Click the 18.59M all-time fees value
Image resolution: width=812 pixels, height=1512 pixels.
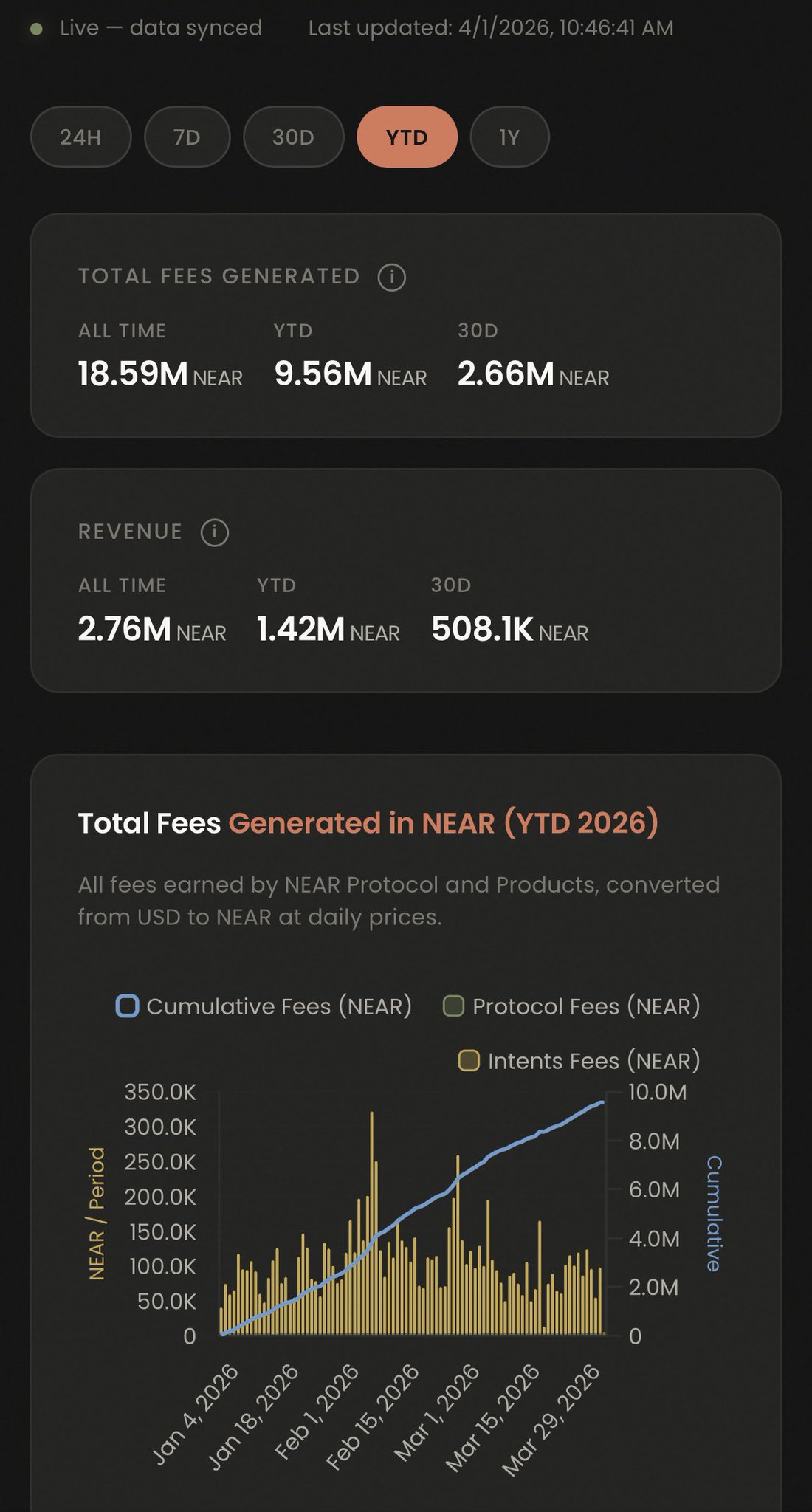[133, 374]
